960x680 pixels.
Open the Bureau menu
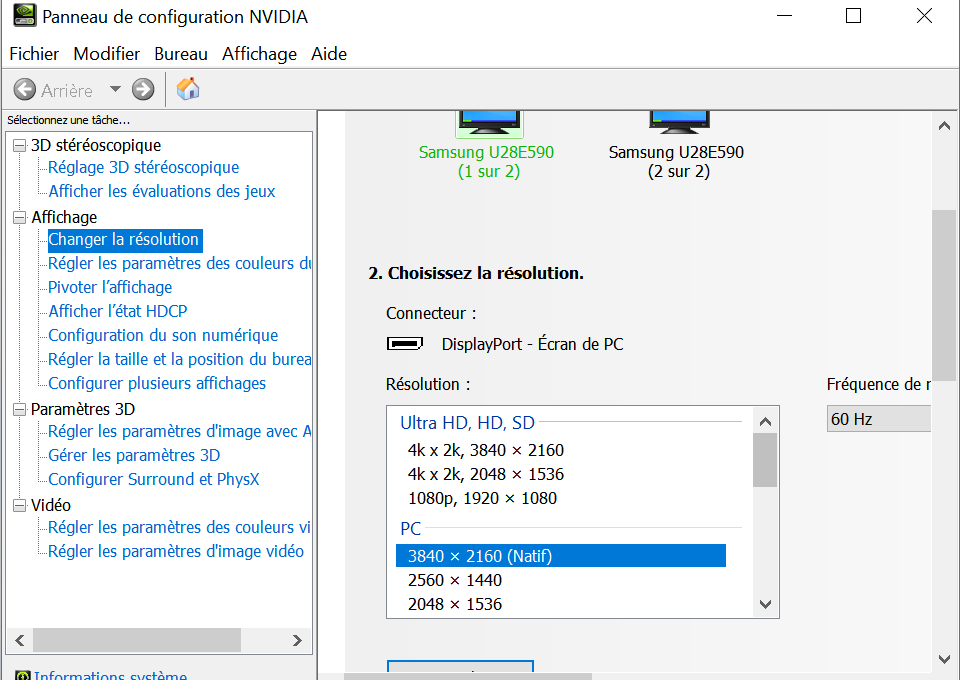tap(181, 54)
